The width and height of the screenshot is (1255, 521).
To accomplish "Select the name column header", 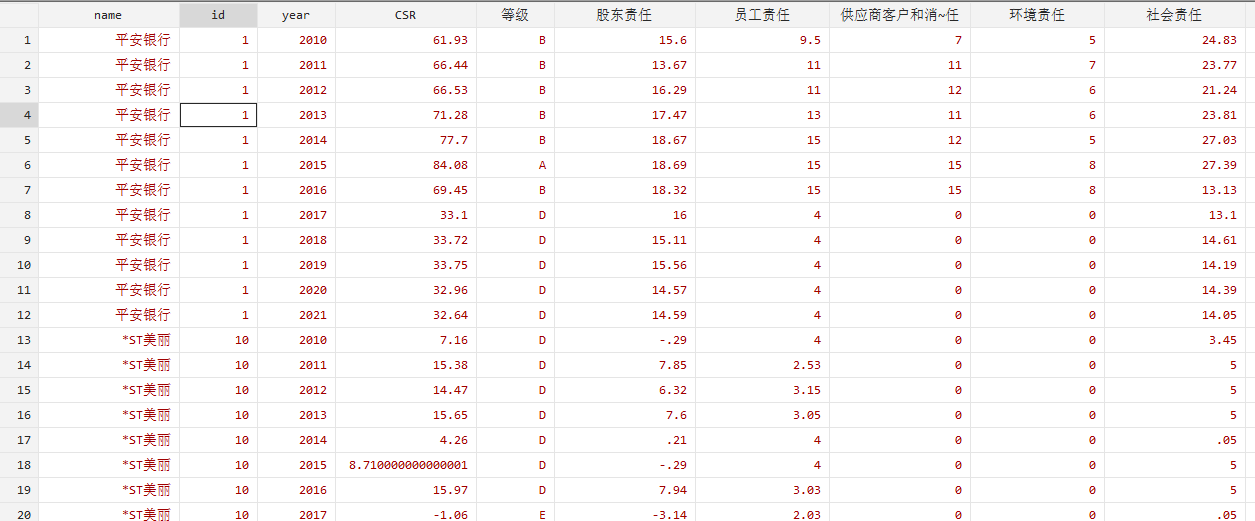I will [108, 15].
